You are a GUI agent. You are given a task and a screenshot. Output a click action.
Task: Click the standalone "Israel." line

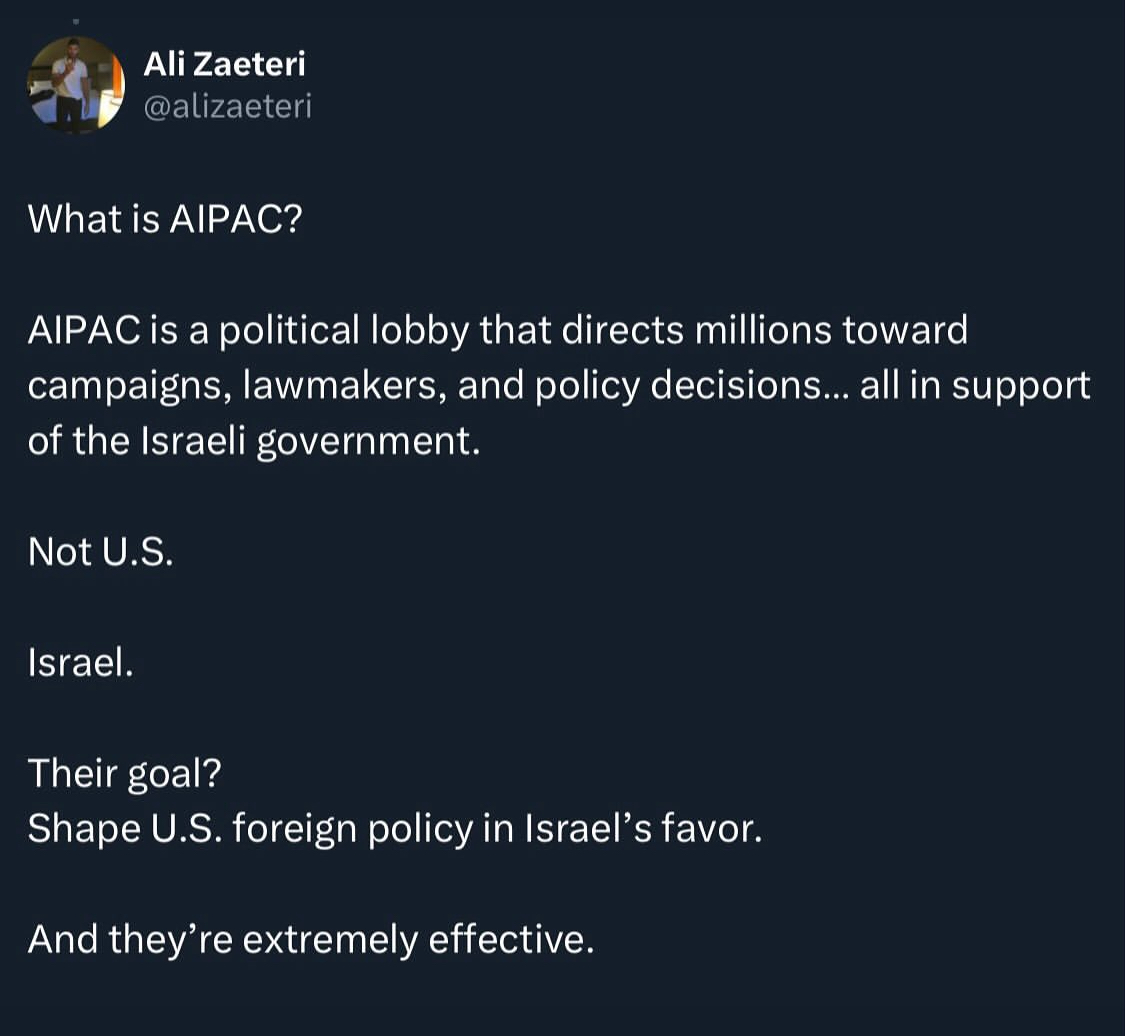coord(80,661)
